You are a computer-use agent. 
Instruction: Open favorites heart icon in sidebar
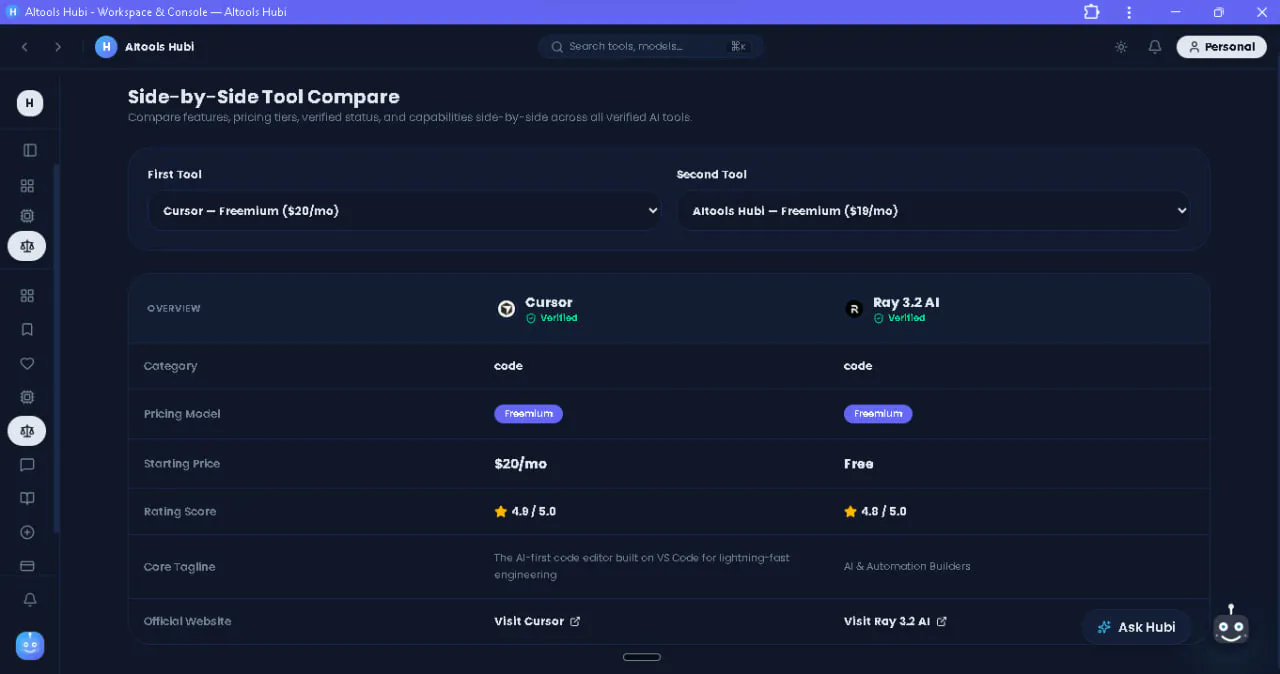pyautogui.click(x=27, y=364)
